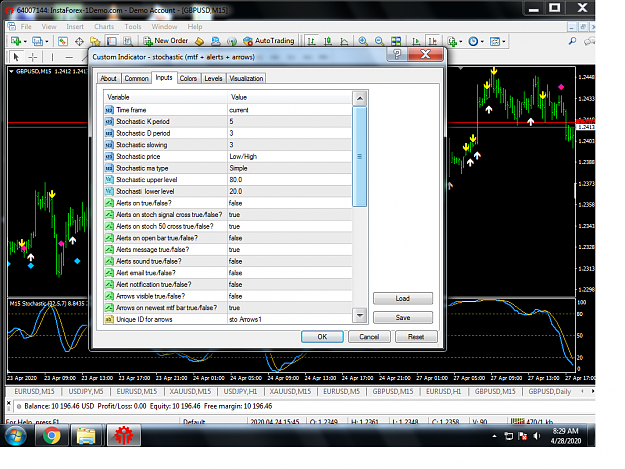Open the GBPUSD,Daily chart tab
Viewport: 625px width, 469px height.
coord(550,392)
